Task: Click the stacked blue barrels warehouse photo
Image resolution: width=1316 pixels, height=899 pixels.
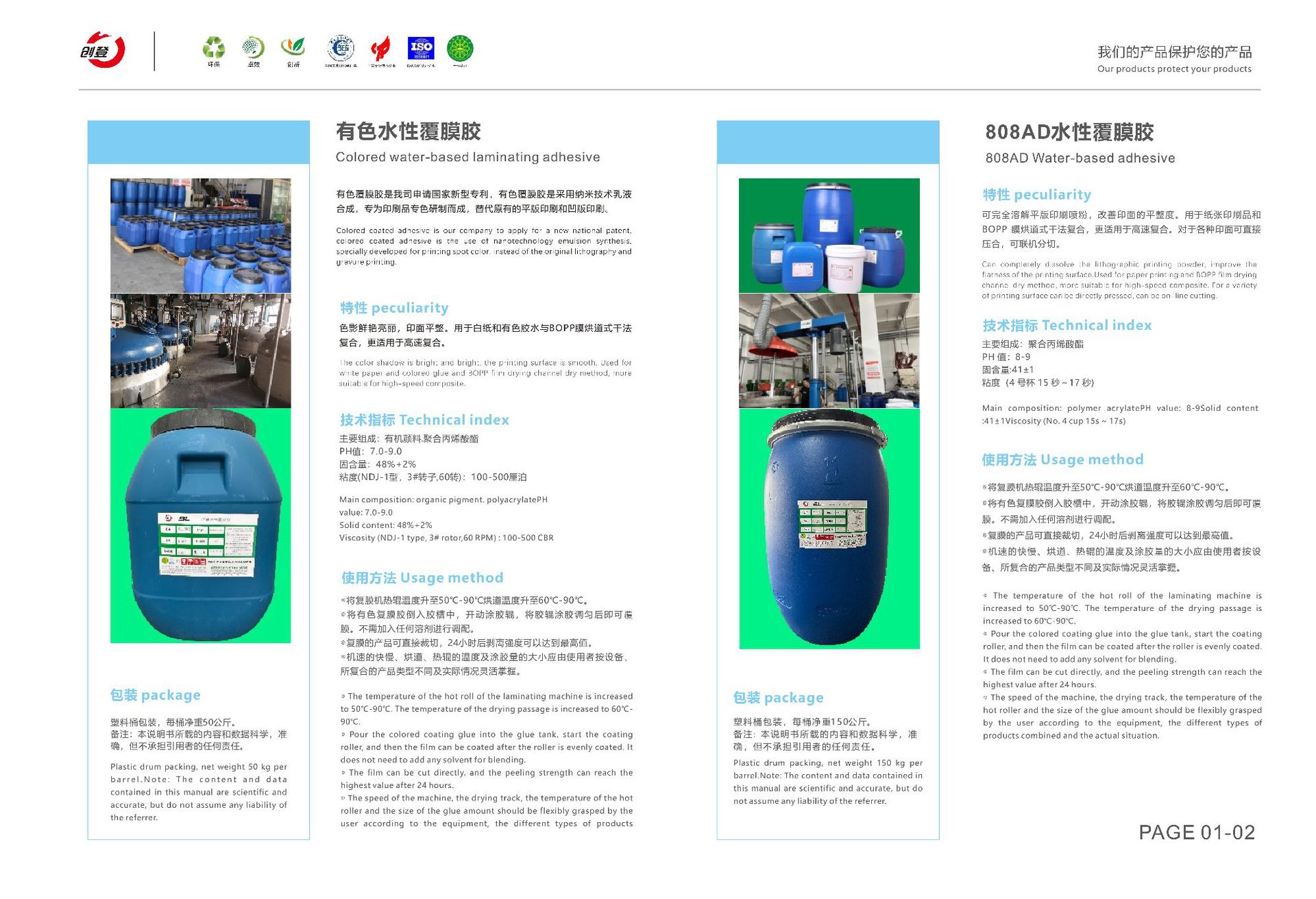Action: (200, 235)
